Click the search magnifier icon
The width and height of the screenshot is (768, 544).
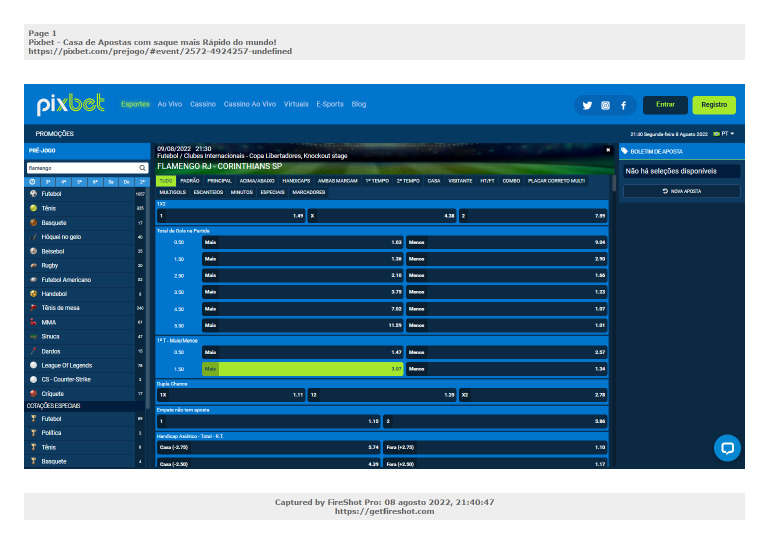coord(143,168)
